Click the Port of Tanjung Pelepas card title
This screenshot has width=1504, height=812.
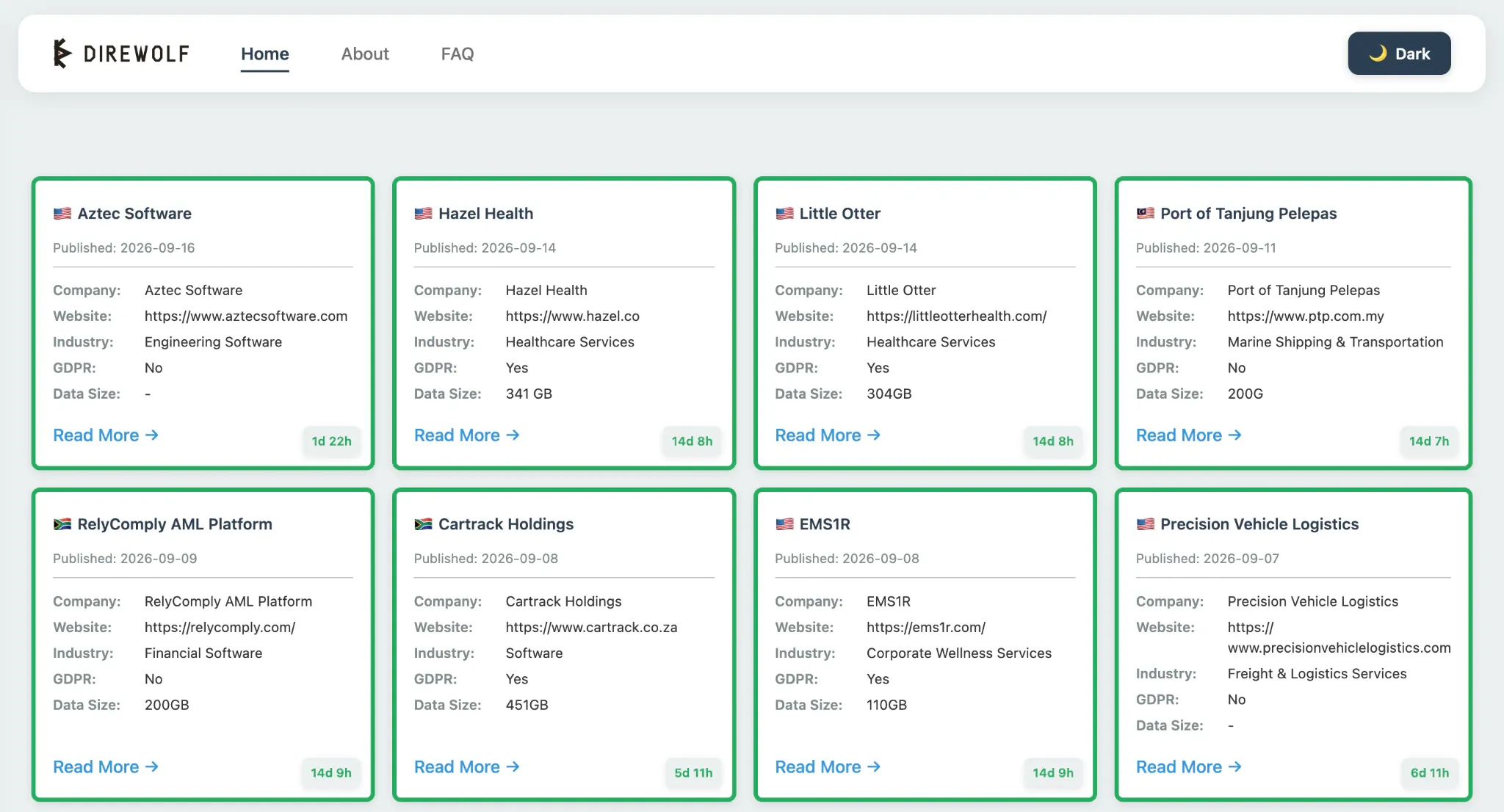[1248, 214]
